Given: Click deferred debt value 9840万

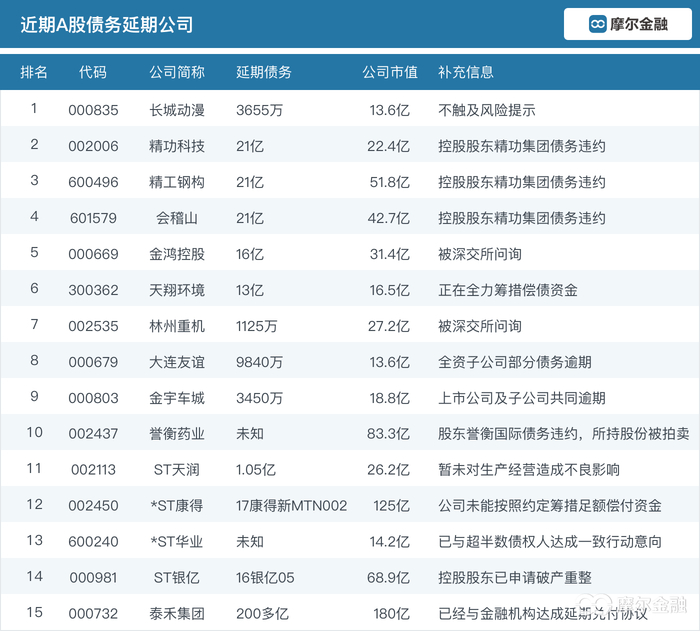Looking at the screenshot, I should tap(259, 362).
